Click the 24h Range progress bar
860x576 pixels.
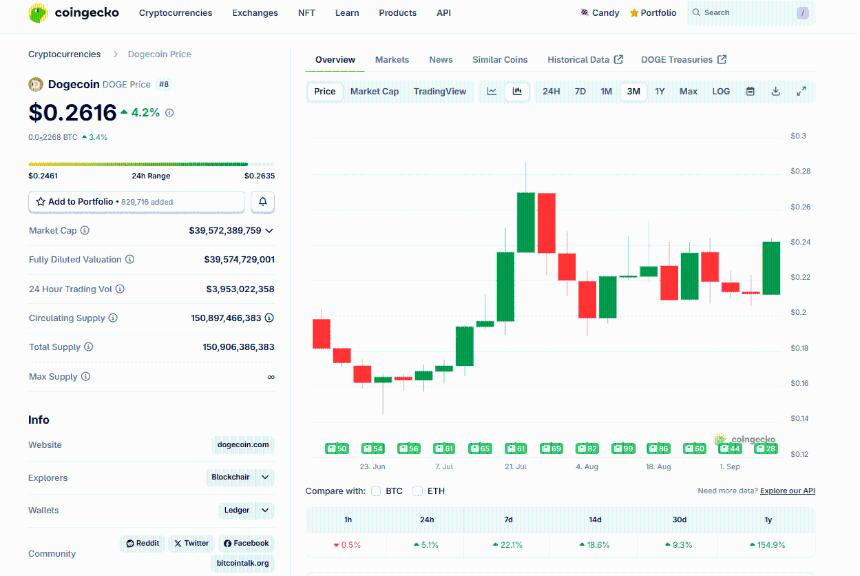click(x=151, y=164)
